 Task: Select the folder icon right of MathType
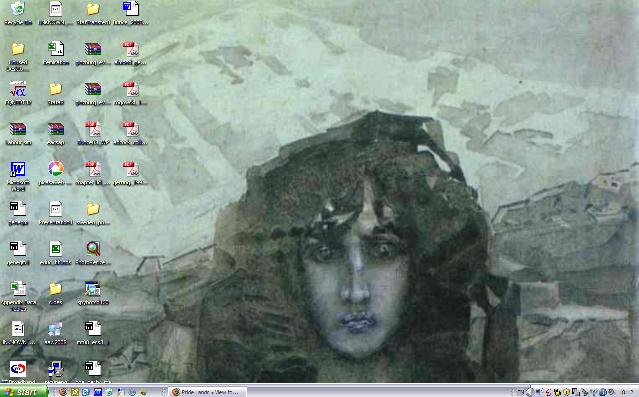point(55,89)
